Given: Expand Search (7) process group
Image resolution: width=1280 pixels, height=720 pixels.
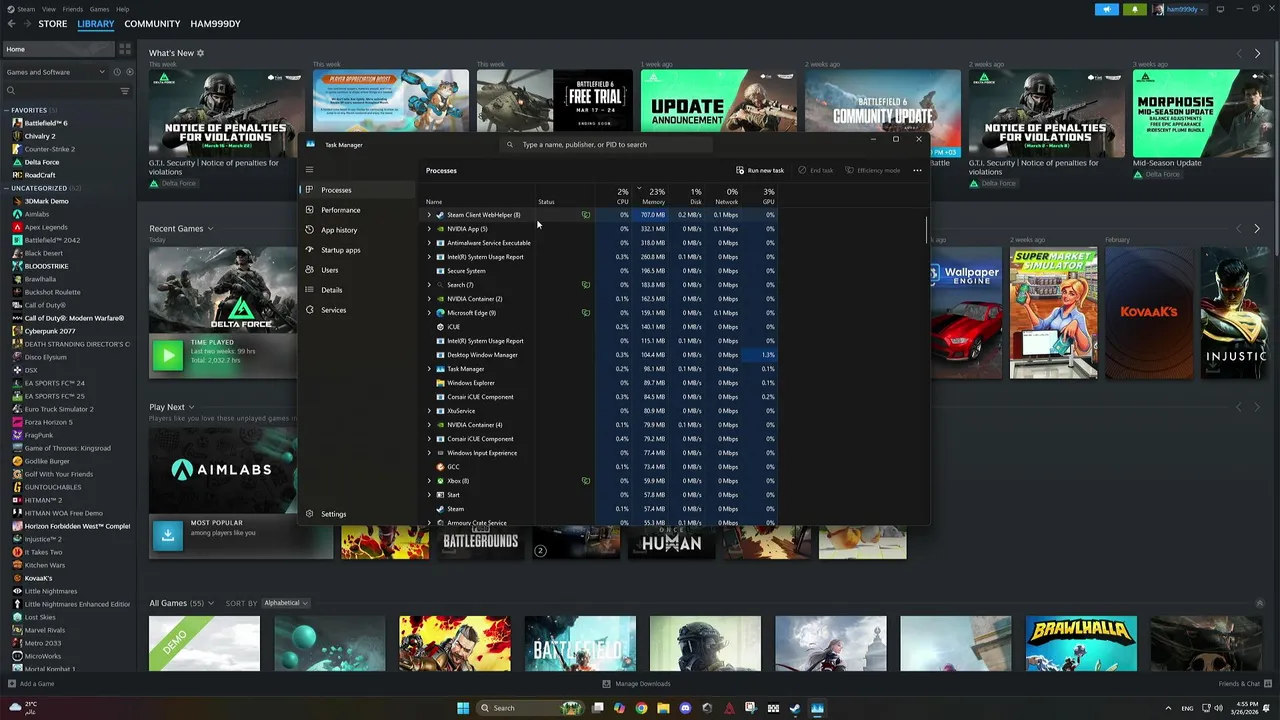Looking at the screenshot, I should [x=429, y=285].
